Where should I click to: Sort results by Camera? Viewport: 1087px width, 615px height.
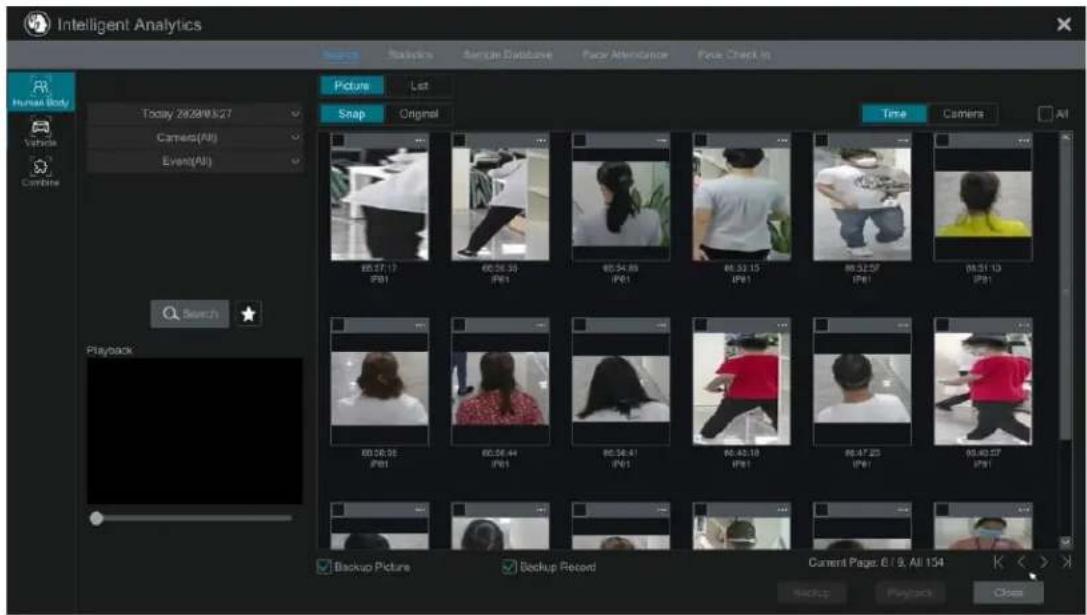[x=963, y=114]
